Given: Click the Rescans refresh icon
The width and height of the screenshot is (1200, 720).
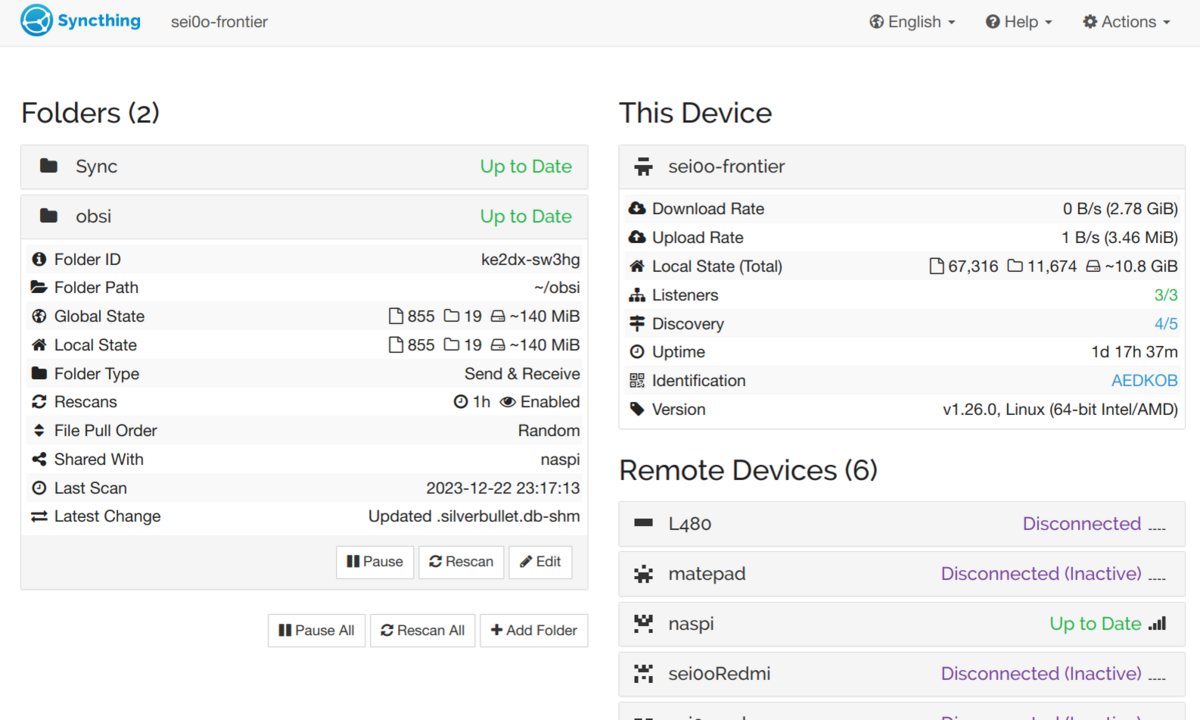Looking at the screenshot, I should (39, 402).
